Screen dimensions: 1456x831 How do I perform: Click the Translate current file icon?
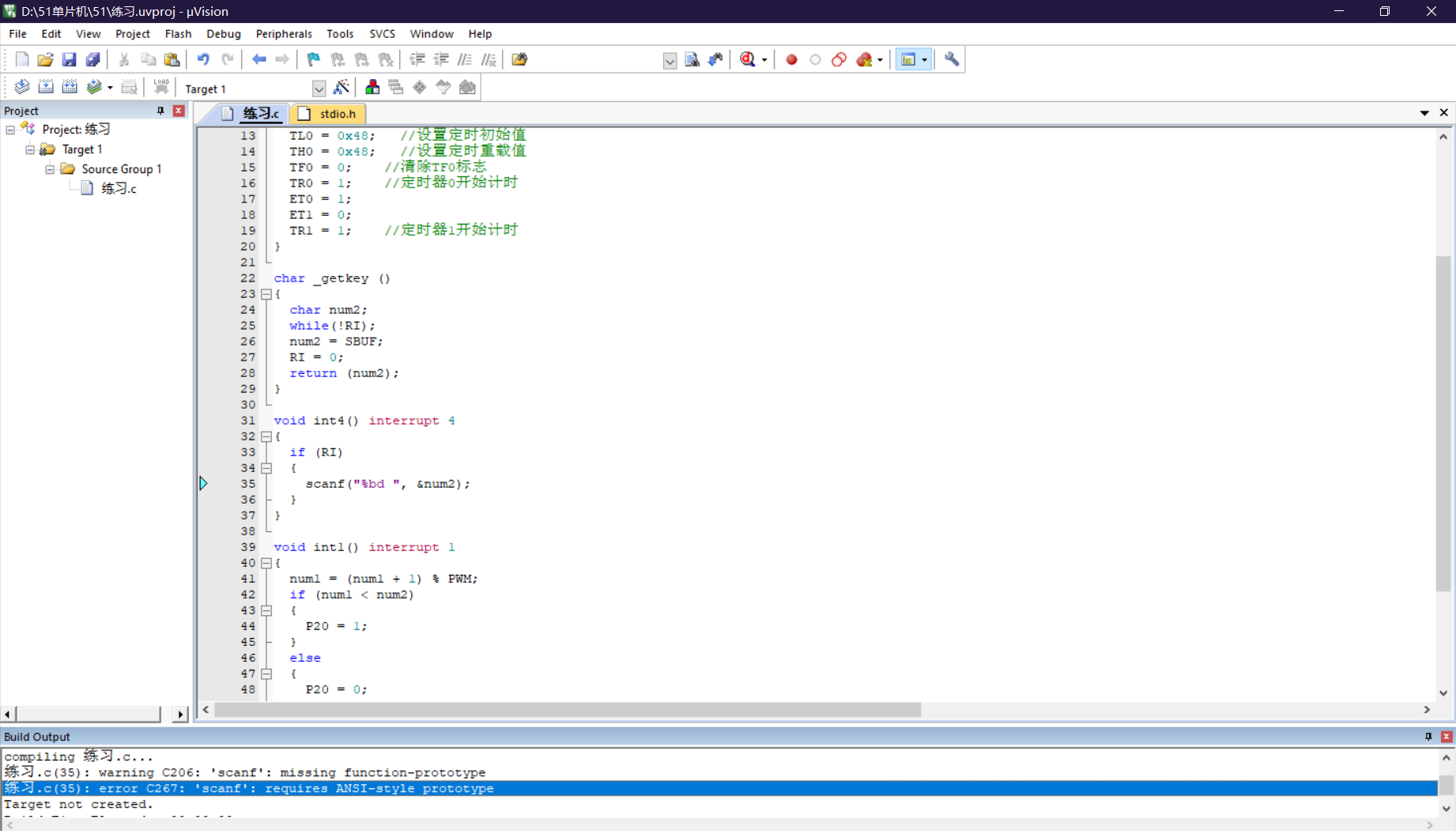(22, 87)
